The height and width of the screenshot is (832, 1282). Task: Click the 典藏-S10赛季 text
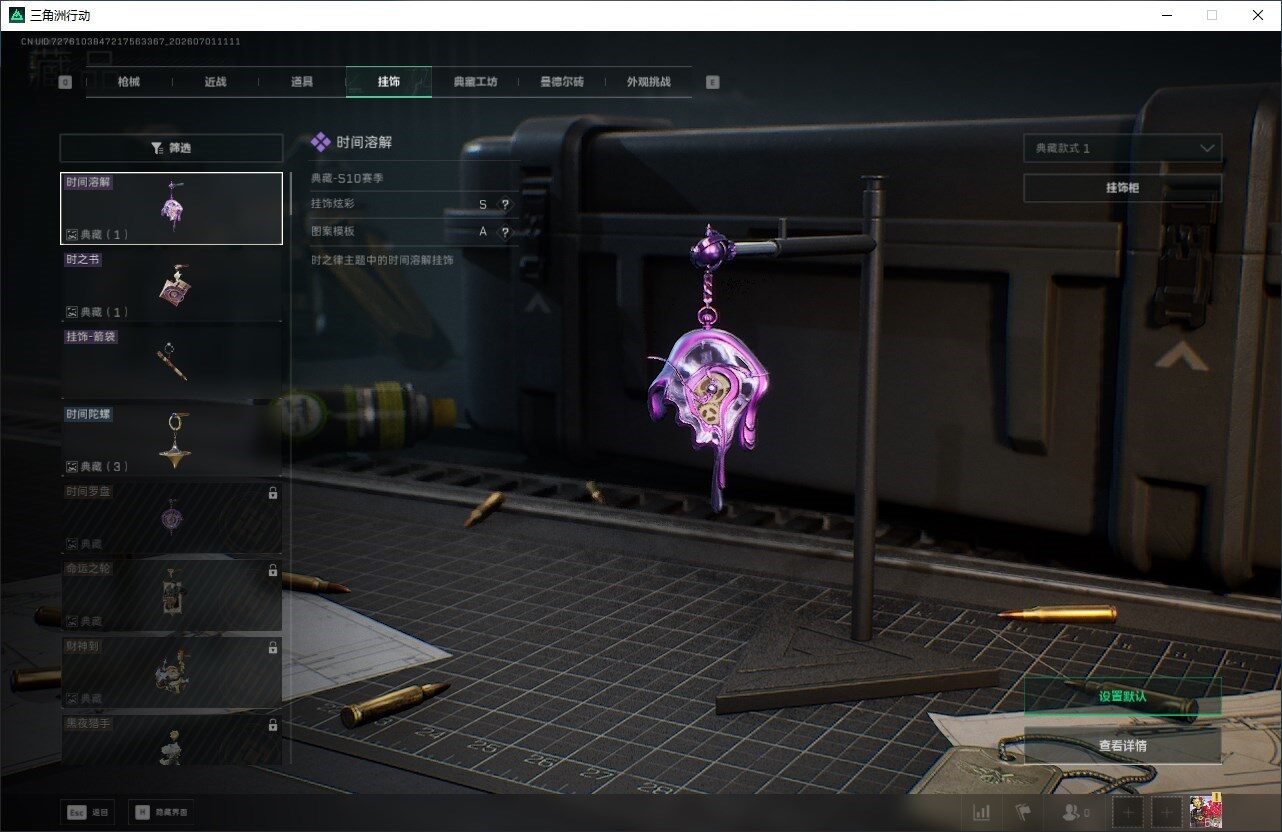tap(347, 178)
